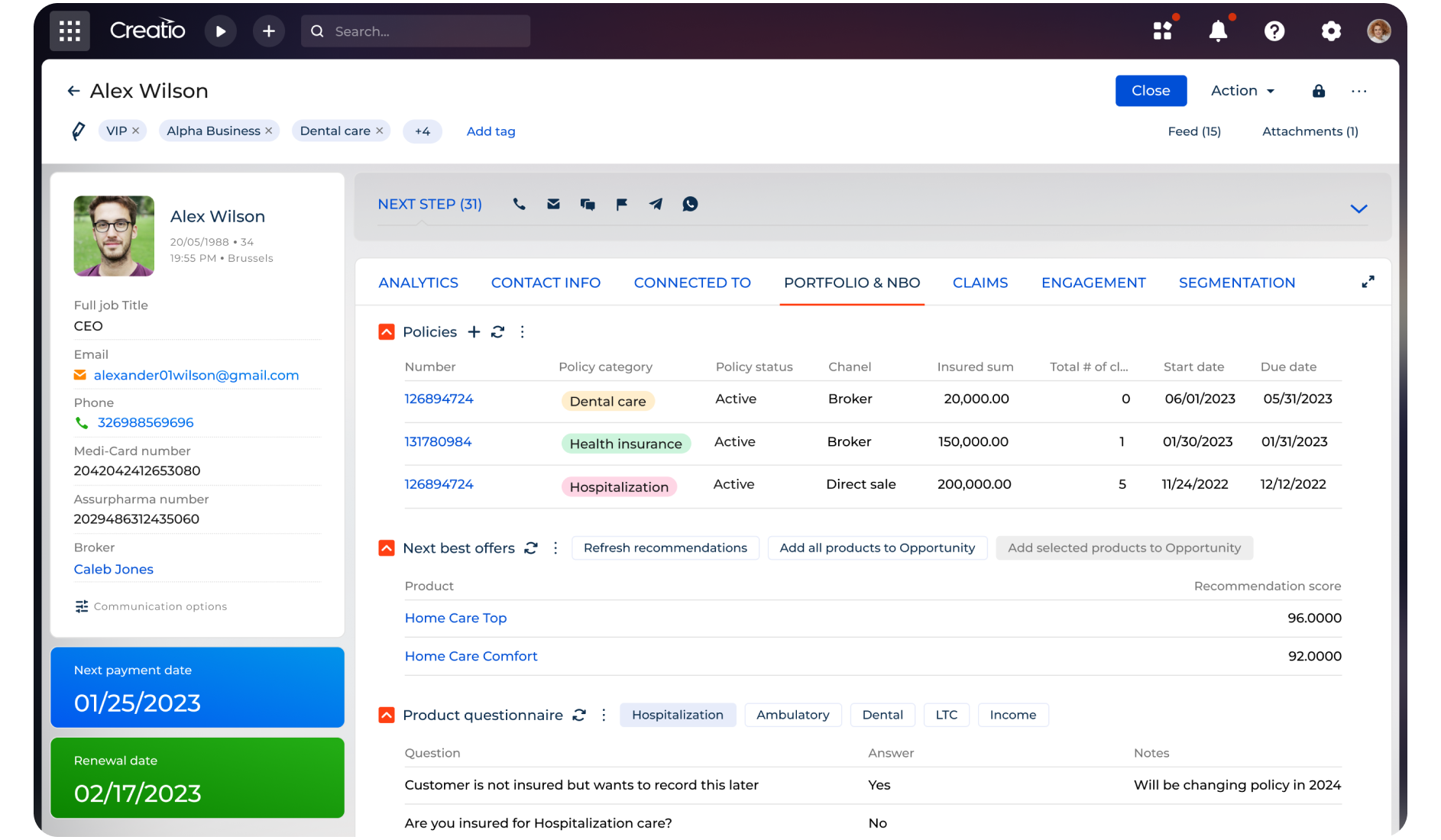
Task: Open the Home Care Top product link
Action: [455, 618]
